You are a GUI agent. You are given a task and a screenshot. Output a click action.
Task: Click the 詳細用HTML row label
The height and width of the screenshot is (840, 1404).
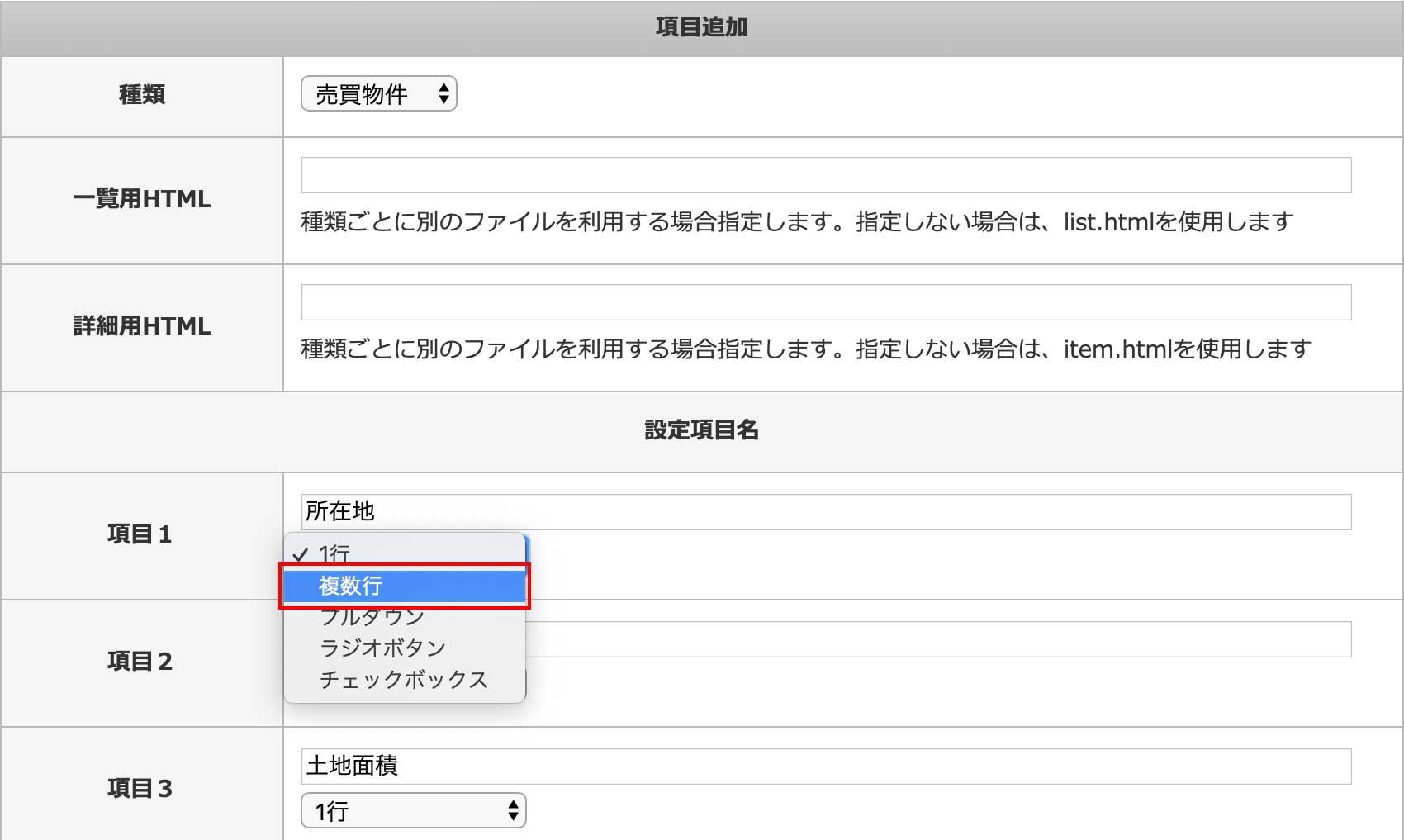coord(142,326)
